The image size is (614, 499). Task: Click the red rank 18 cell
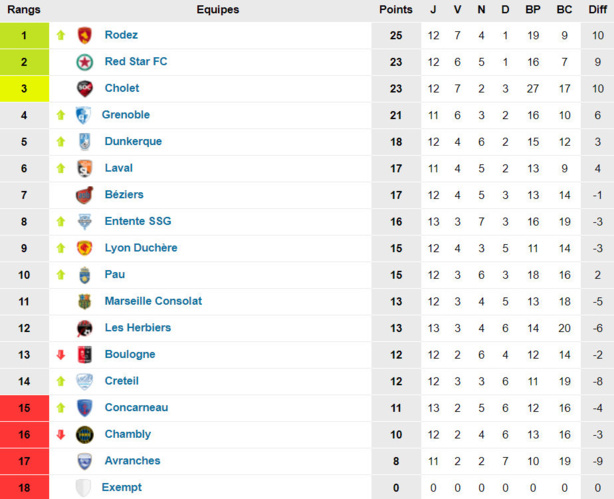[24, 487]
